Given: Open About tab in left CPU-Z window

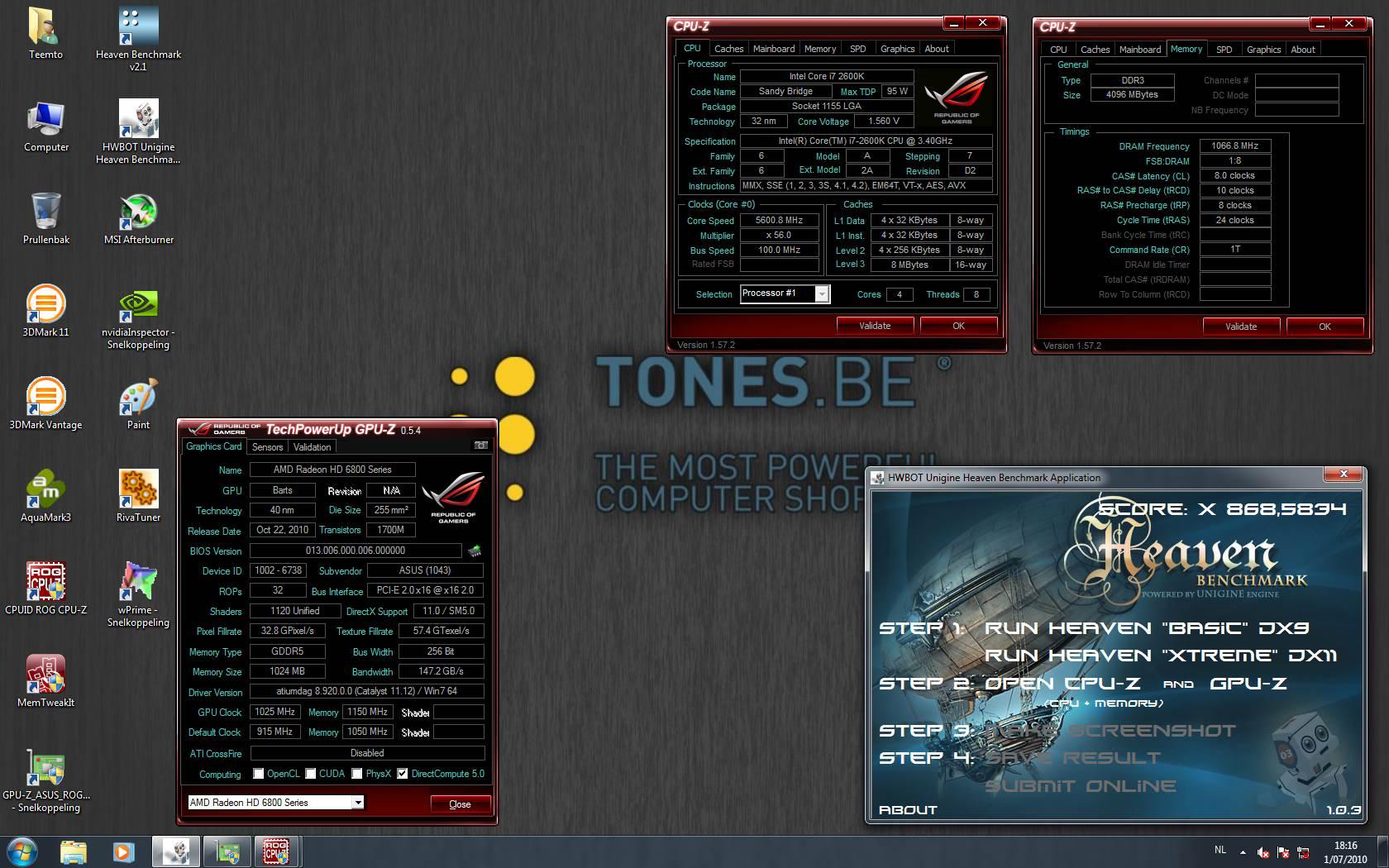Looking at the screenshot, I should point(937,49).
